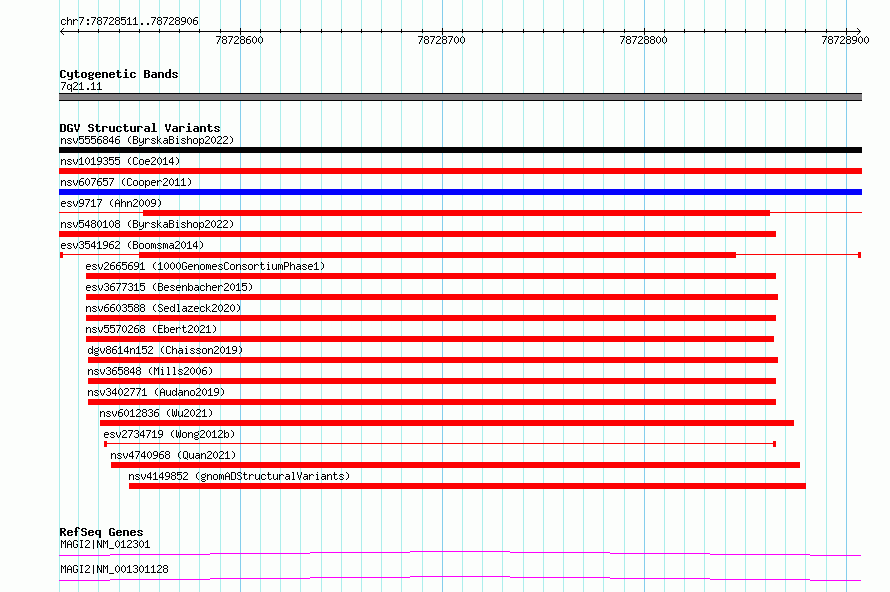Open MAGI2|NM_012301 gene label
890x592 pixels.
[x=105, y=544]
